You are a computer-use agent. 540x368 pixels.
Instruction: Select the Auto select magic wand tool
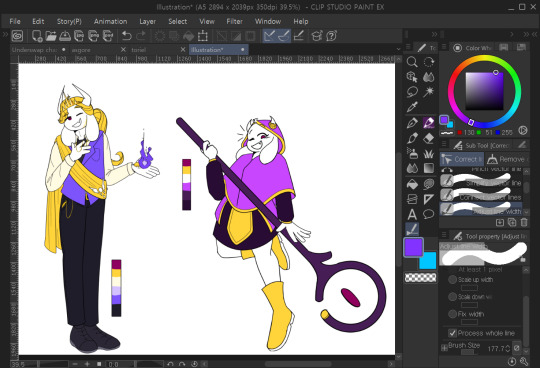tap(428, 92)
